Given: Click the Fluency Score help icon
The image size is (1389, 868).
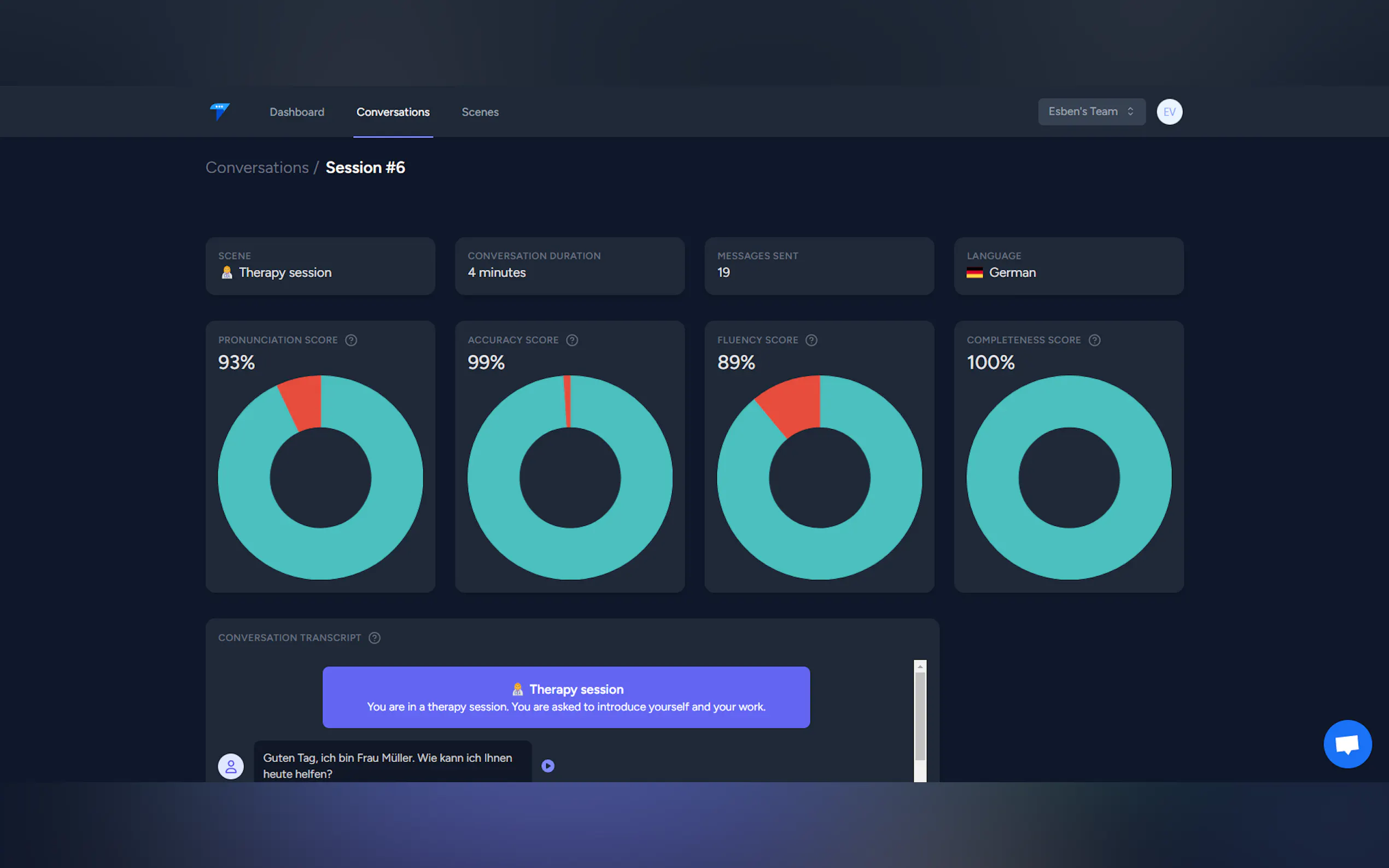Looking at the screenshot, I should pos(812,340).
